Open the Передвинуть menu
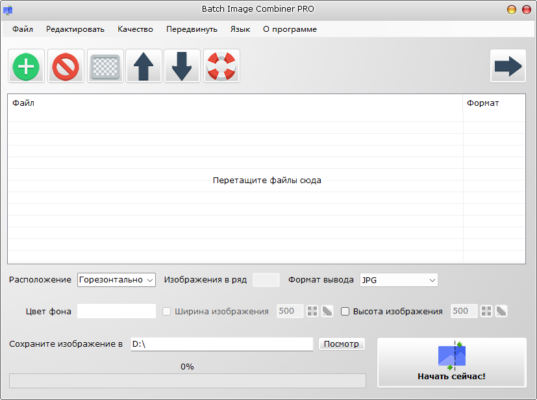Image resolution: width=537 pixels, height=400 pixels. pyautogui.click(x=192, y=29)
